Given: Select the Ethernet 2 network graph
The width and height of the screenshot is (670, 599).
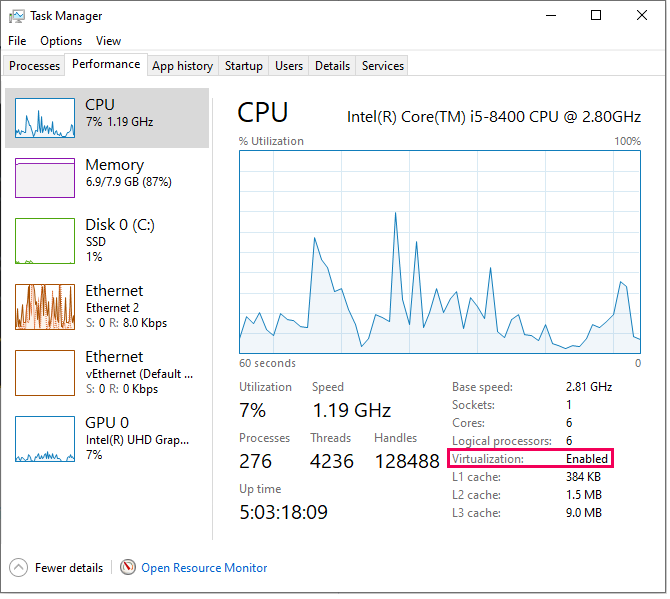Looking at the screenshot, I should point(45,307).
